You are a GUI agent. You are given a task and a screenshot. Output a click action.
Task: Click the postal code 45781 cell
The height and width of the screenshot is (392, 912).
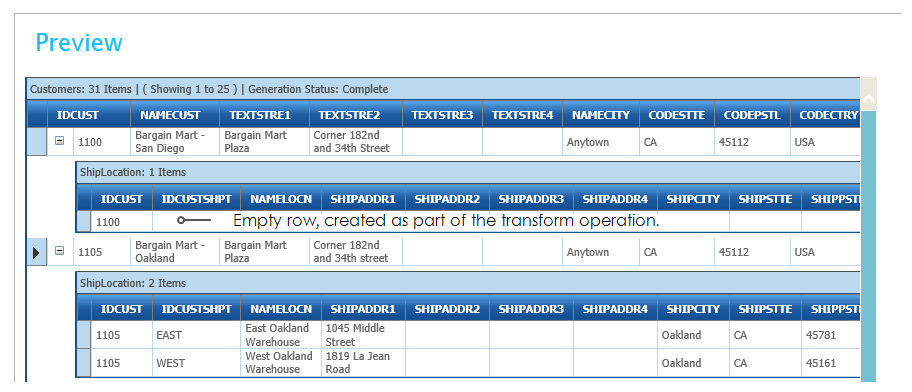831,335
